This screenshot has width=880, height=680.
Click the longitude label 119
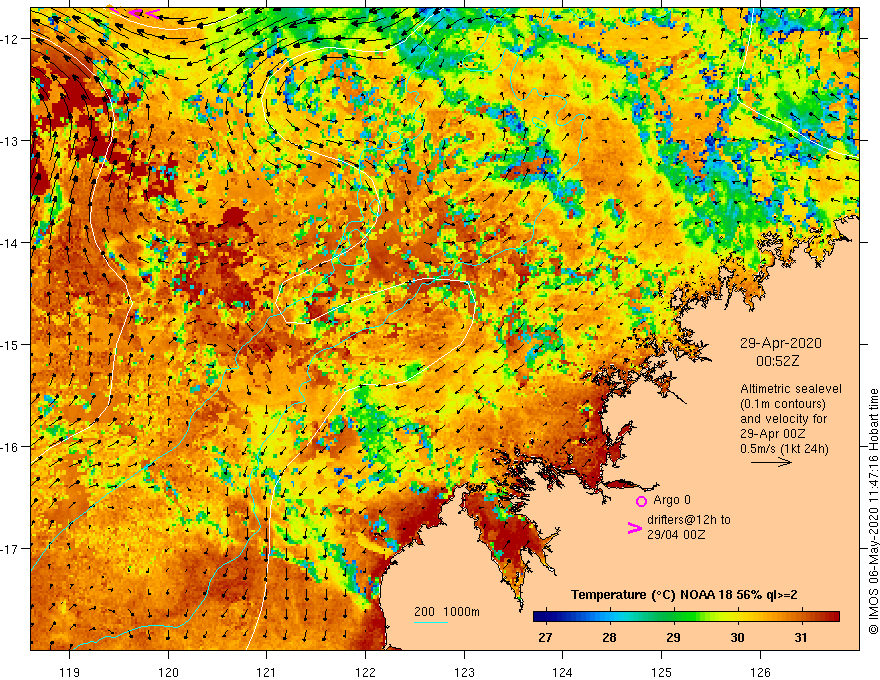click(70, 672)
